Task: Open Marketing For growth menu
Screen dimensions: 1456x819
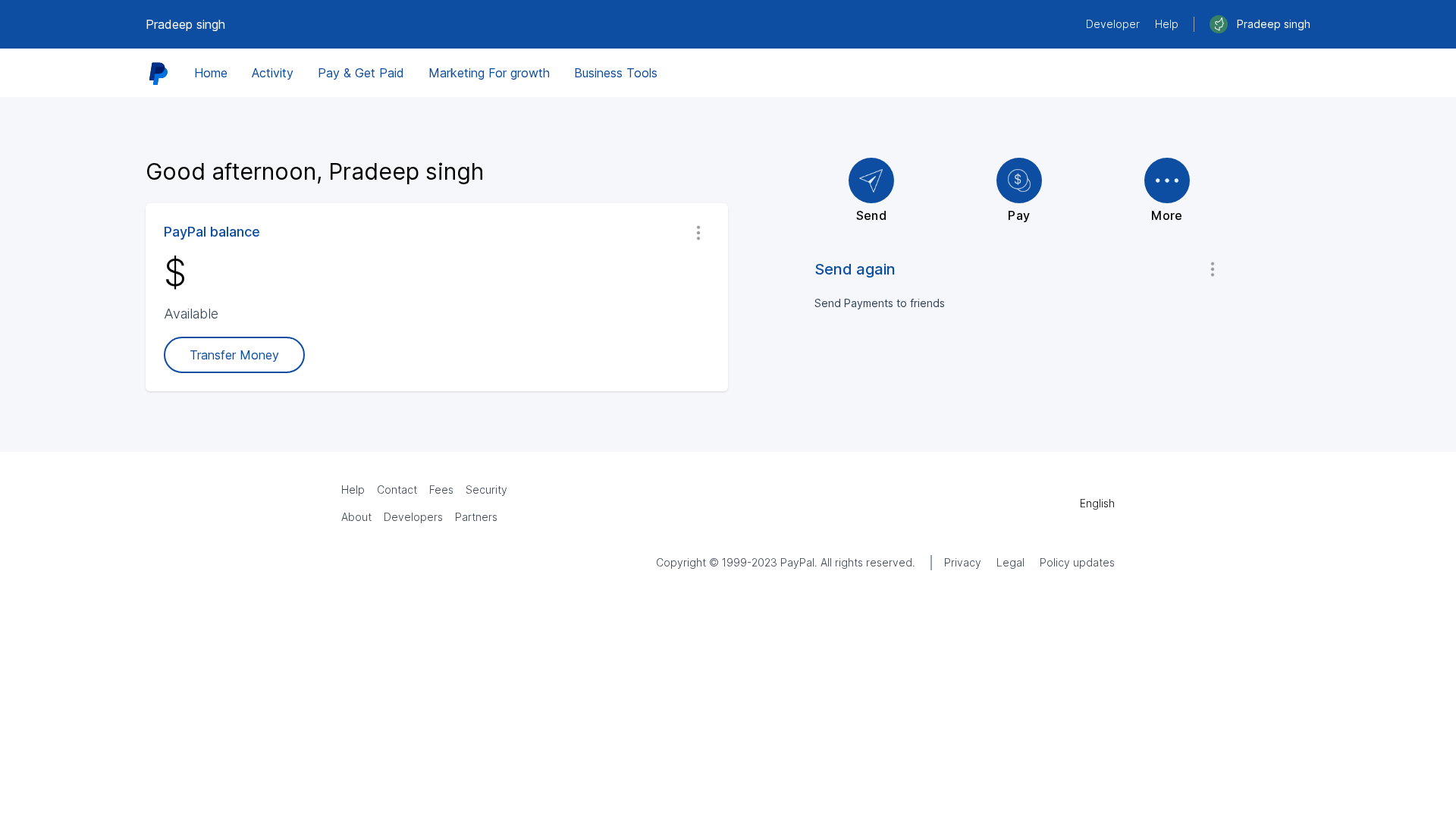Action: pyautogui.click(x=489, y=73)
